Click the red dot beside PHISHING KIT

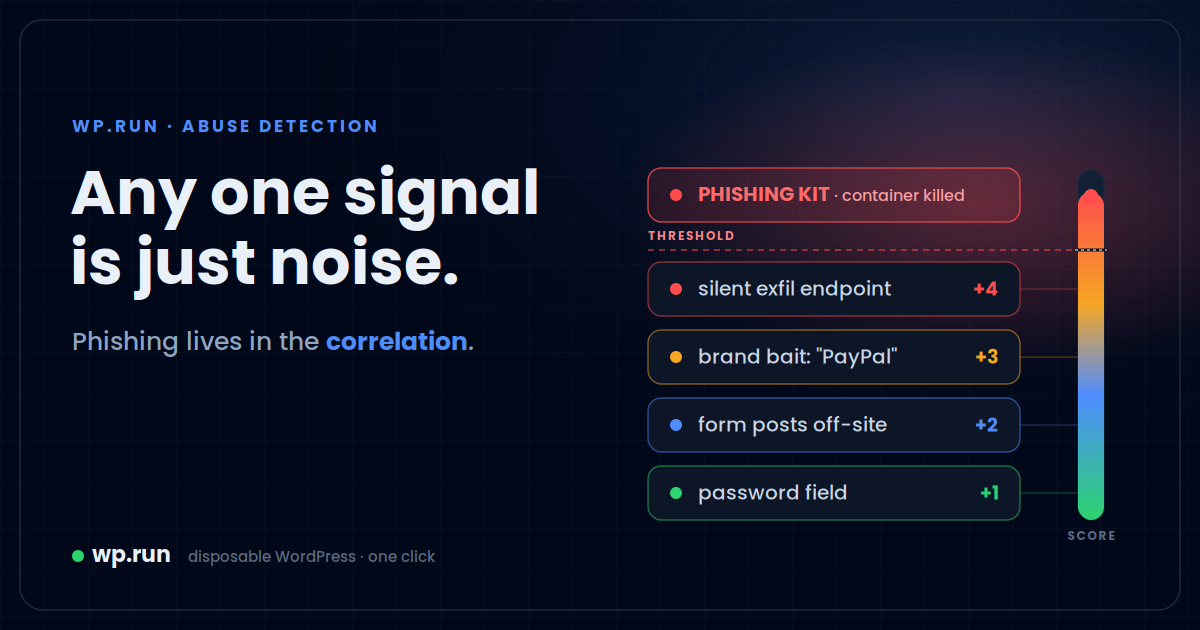[676, 195]
